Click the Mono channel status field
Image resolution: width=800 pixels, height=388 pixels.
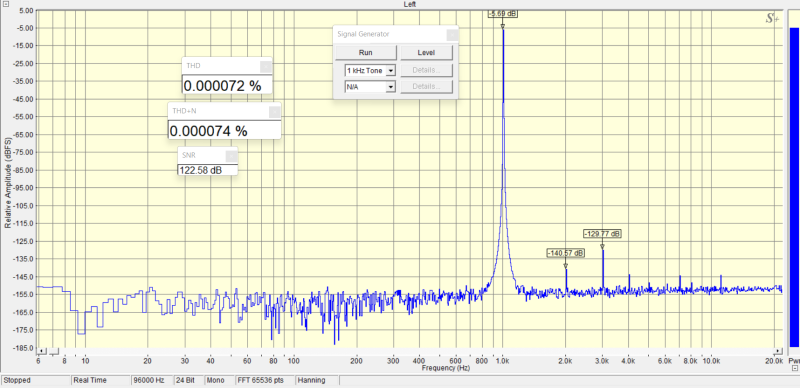[218, 380]
